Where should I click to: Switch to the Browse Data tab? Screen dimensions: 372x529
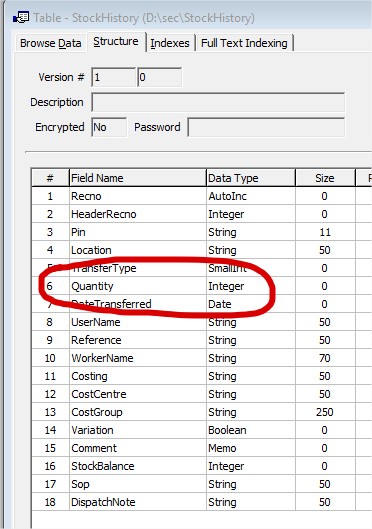point(51,43)
